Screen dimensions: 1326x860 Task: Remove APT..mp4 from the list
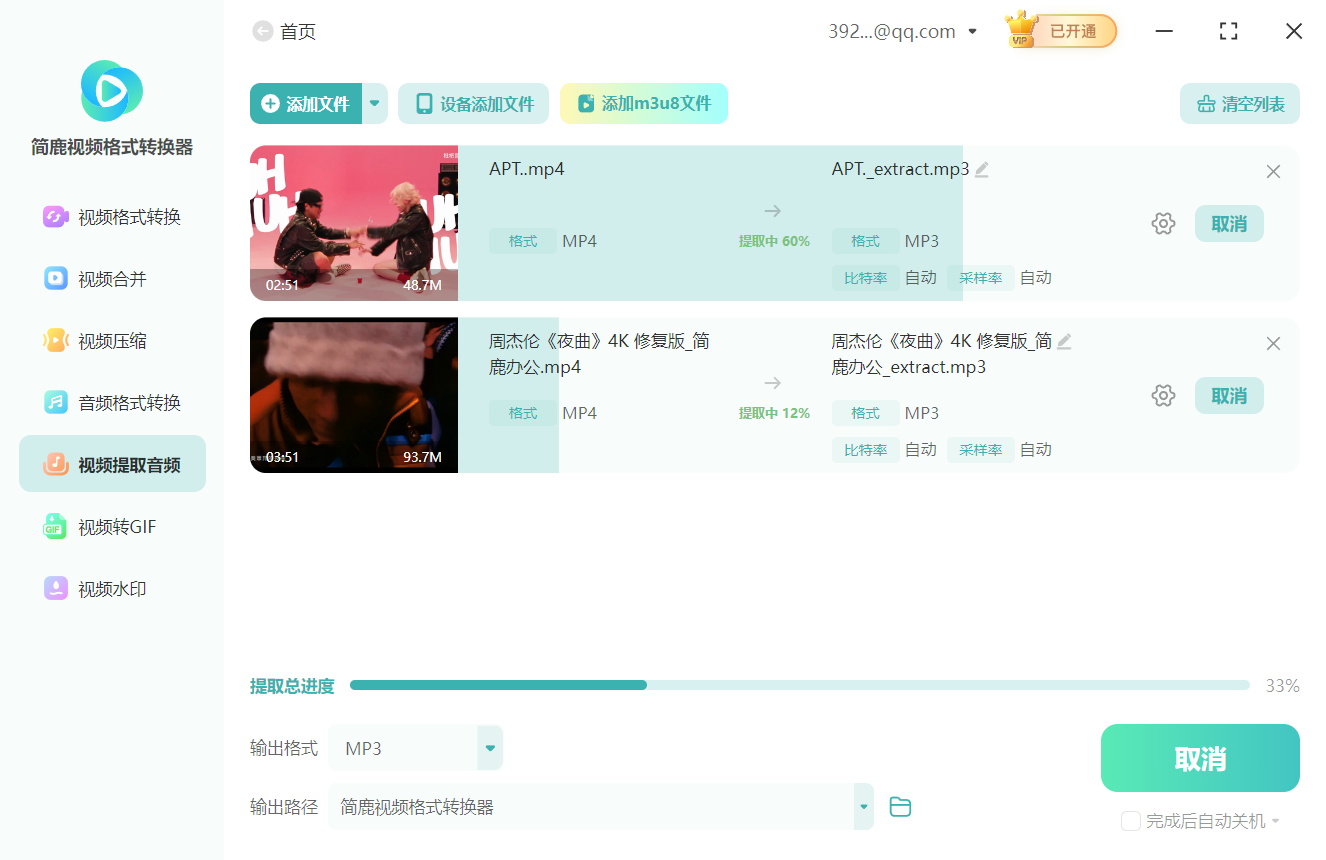point(1273,172)
